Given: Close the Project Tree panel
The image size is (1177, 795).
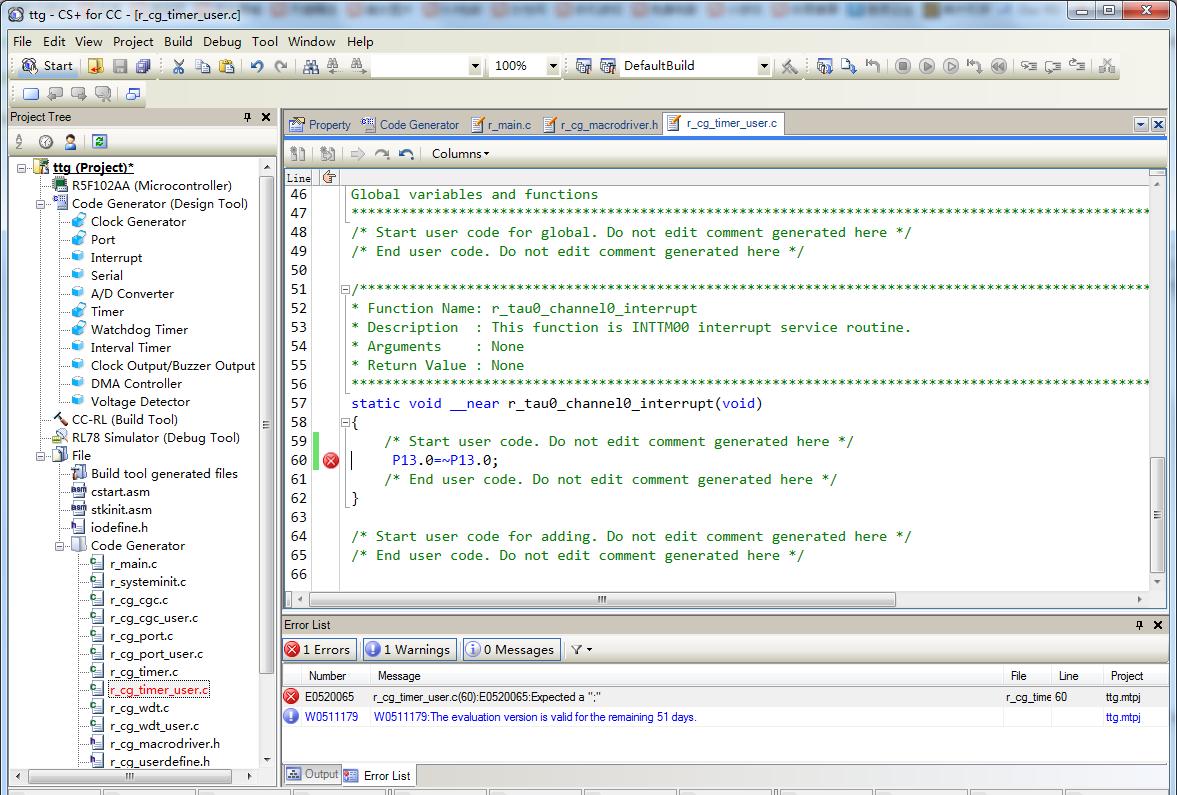Looking at the screenshot, I should [266, 117].
